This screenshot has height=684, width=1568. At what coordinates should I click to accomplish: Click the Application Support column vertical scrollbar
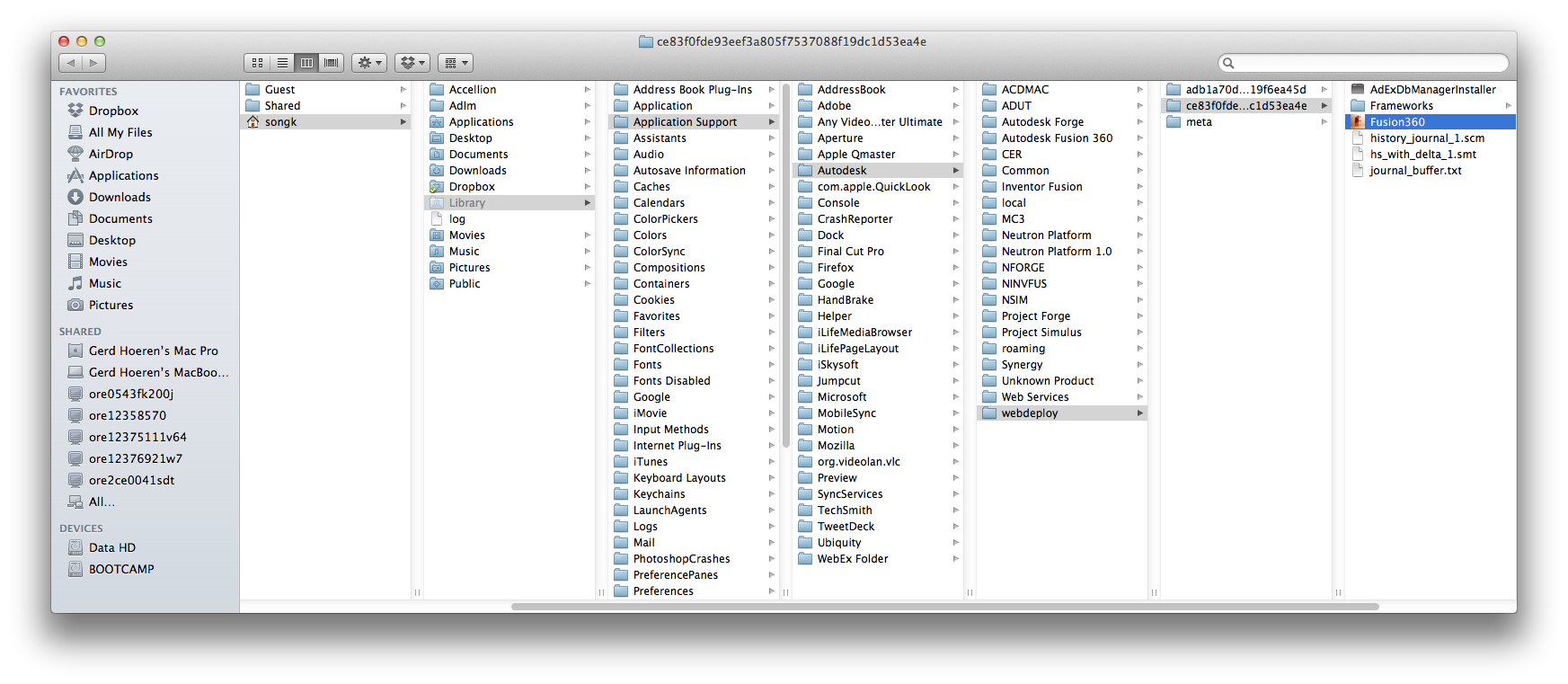pyautogui.click(x=785, y=266)
